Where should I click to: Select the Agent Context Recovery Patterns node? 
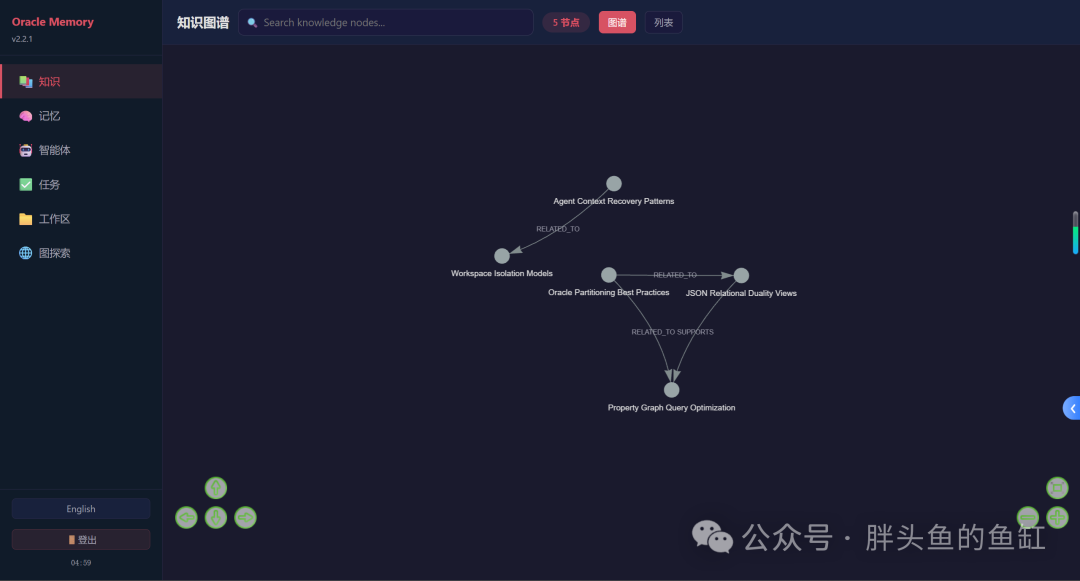click(x=614, y=184)
